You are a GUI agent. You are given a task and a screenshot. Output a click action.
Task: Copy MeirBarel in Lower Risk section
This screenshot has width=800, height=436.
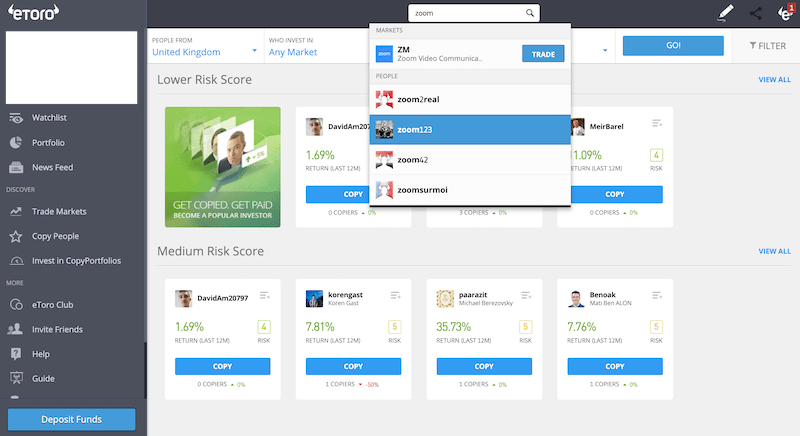tap(616, 194)
